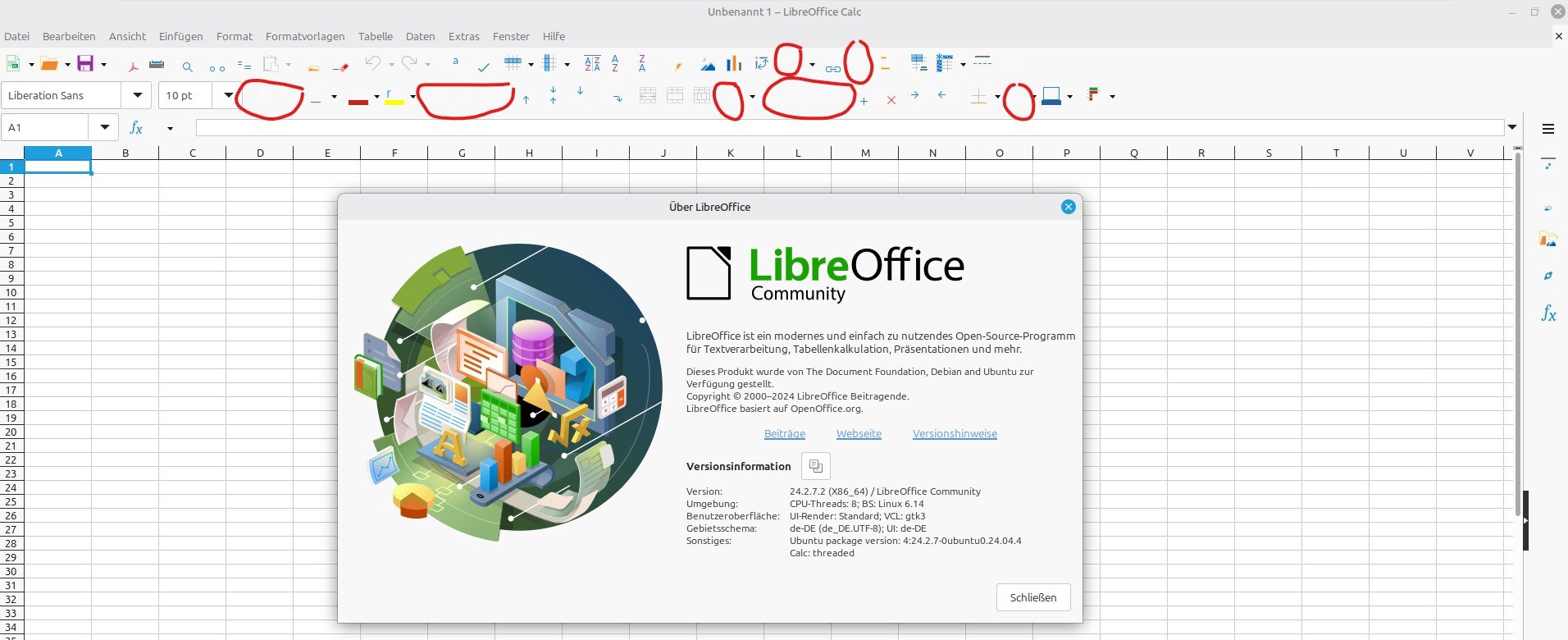Copy version information in About dialog
The height and width of the screenshot is (640, 1568).
pos(816,466)
